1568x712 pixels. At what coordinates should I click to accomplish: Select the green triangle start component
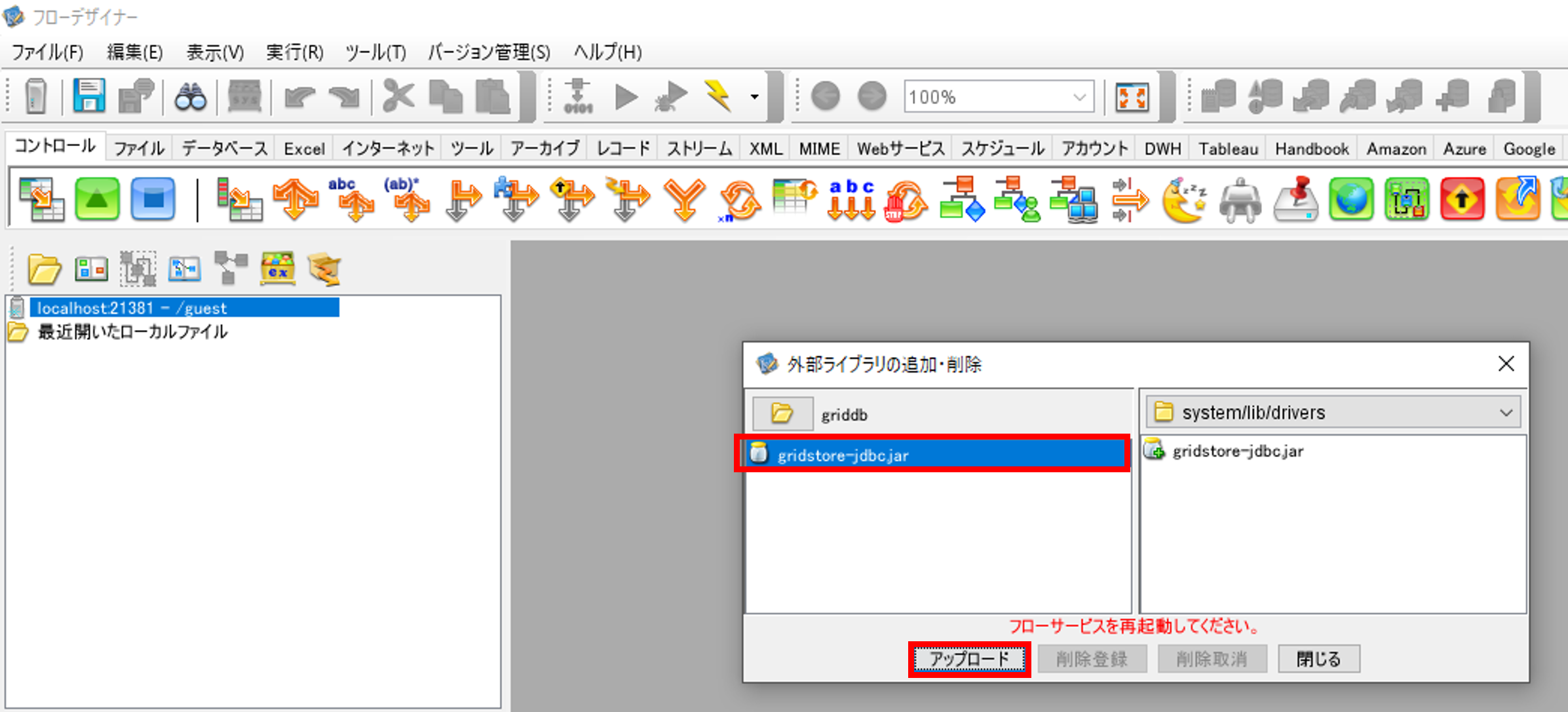point(97,199)
